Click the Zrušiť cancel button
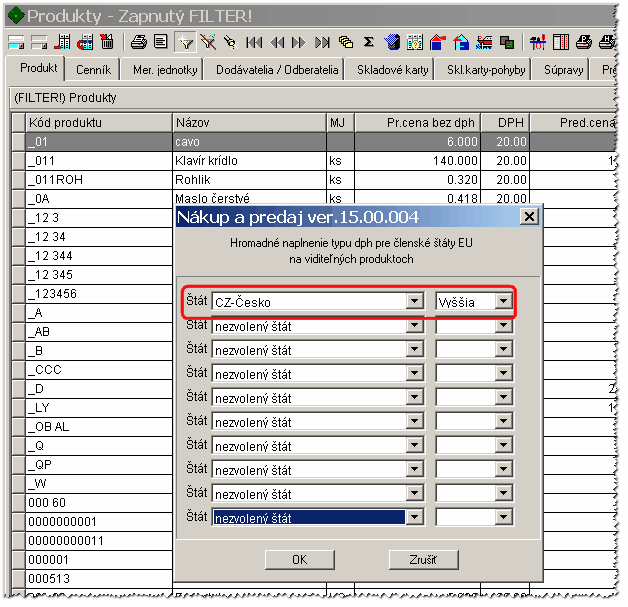The width and height of the screenshot is (628, 607). 423,559
